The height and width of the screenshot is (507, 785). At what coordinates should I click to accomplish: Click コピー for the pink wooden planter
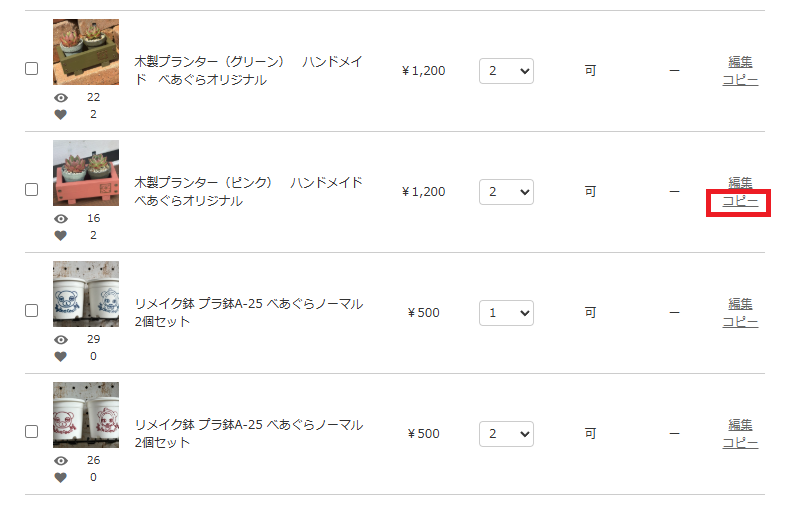pos(740,201)
